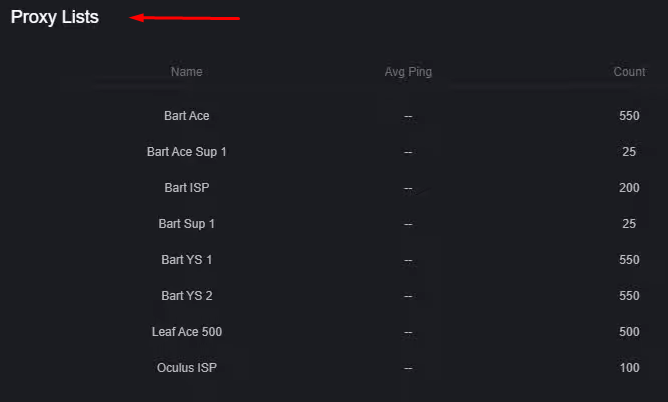
Task: Choose the Bart Sup 1 list
Action: (x=187, y=224)
